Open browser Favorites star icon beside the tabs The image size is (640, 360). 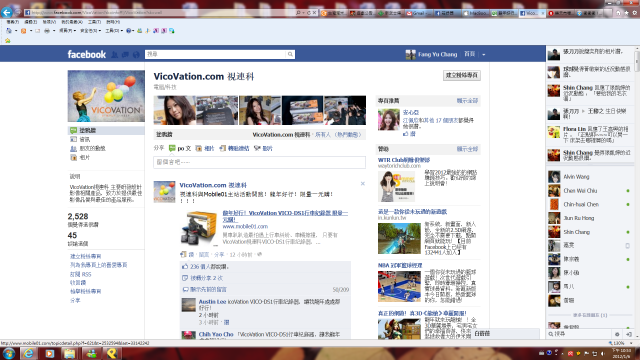pyautogui.click(x=626, y=13)
